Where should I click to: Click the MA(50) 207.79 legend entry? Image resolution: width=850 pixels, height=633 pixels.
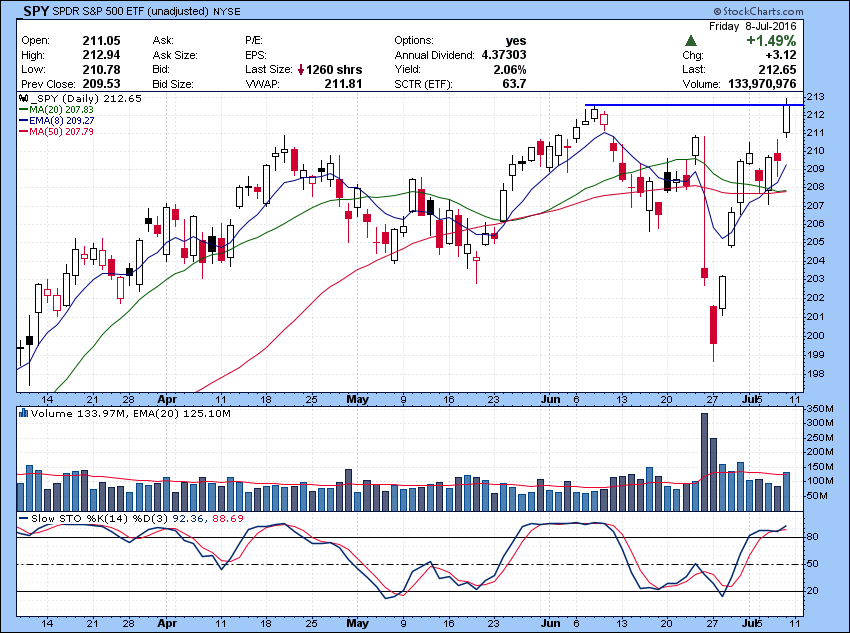pyautogui.click(x=56, y=131)
